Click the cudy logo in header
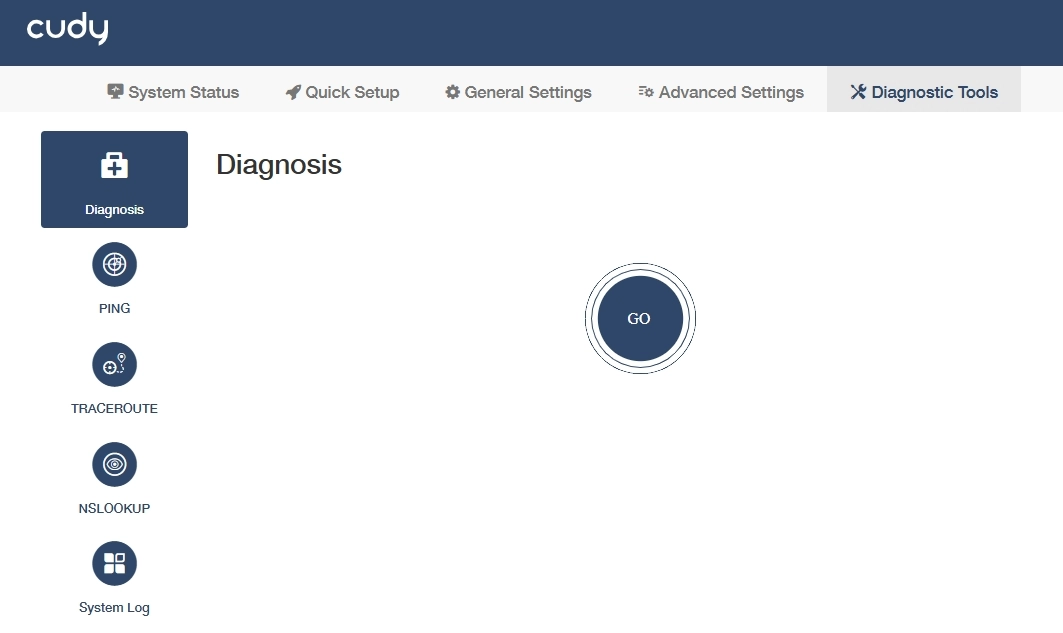This screenshot has height=633, width=1063. [67, 30]
